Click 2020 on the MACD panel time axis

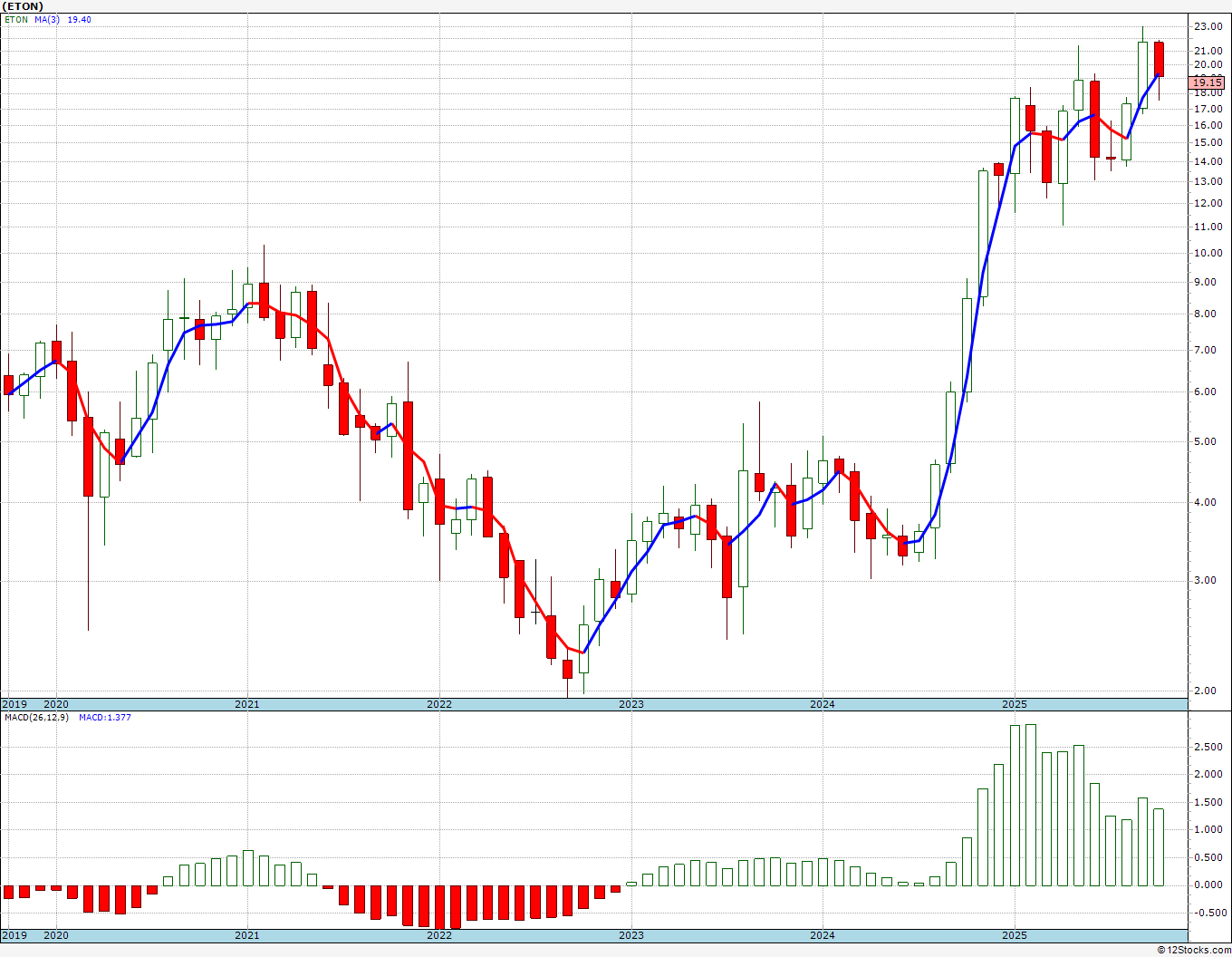[56, 935]
